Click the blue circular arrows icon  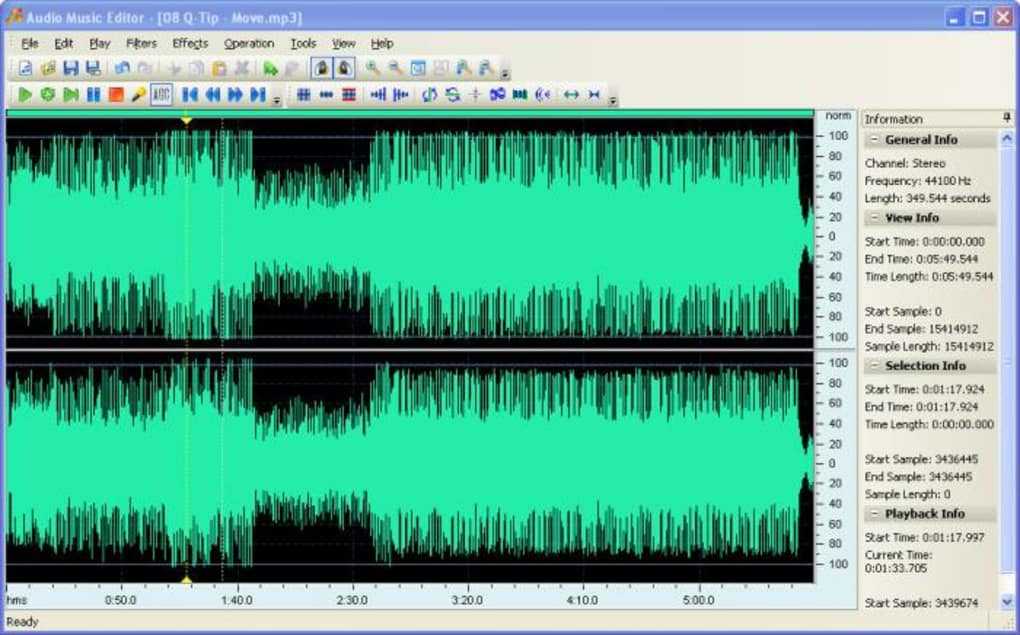(429, 95)
